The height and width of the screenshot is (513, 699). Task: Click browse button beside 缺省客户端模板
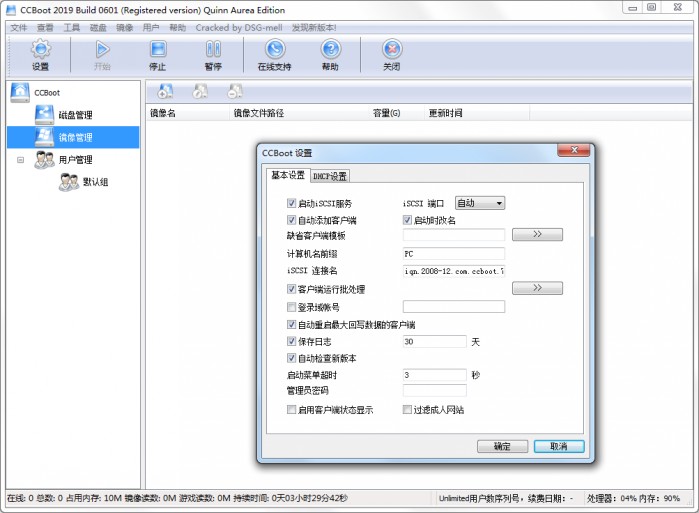[536, 235]
